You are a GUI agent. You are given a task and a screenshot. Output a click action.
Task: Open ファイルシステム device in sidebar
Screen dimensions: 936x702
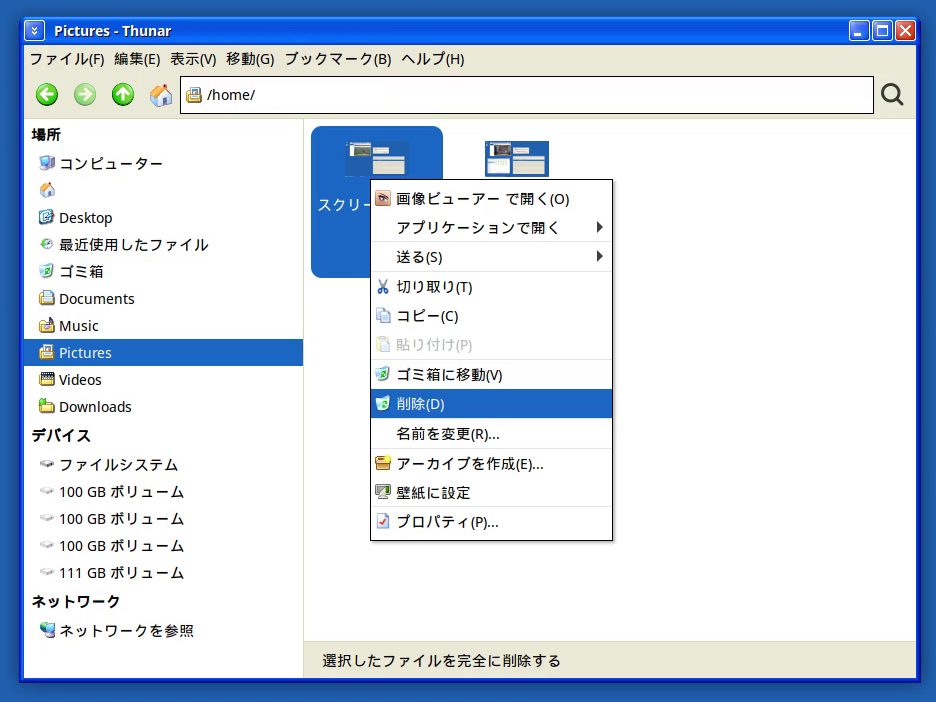click(x=118, y=465)
